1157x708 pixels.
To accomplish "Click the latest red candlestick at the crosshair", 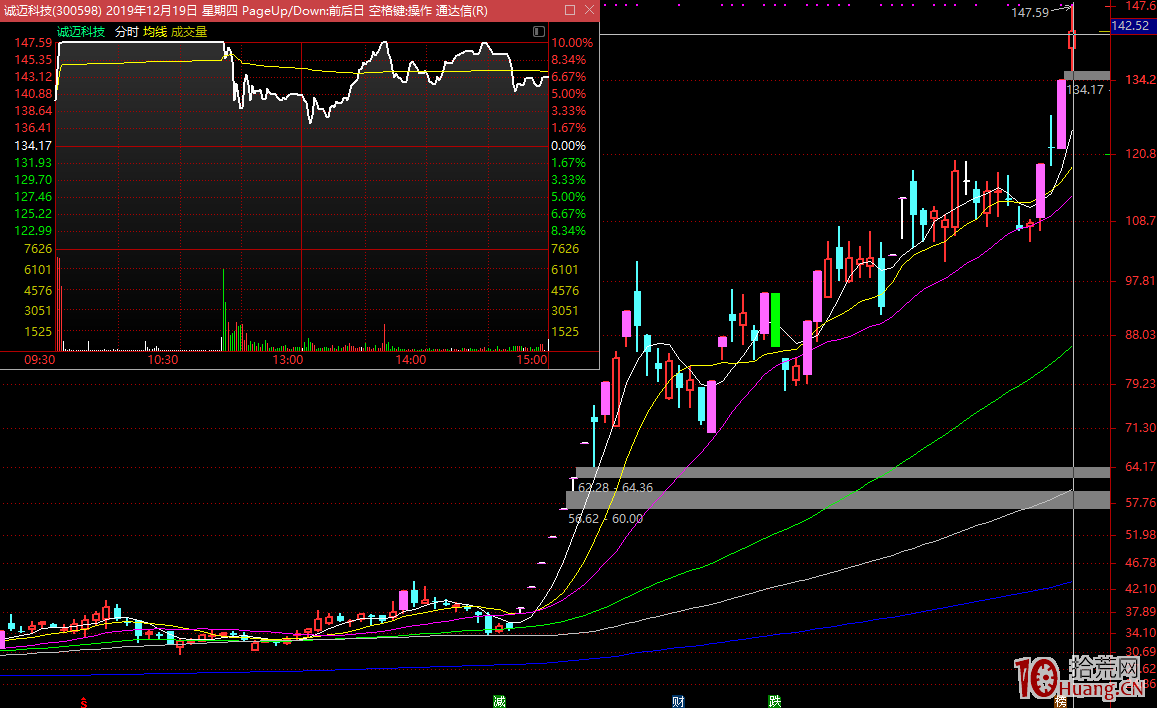I will click(x=1072, y=40).
